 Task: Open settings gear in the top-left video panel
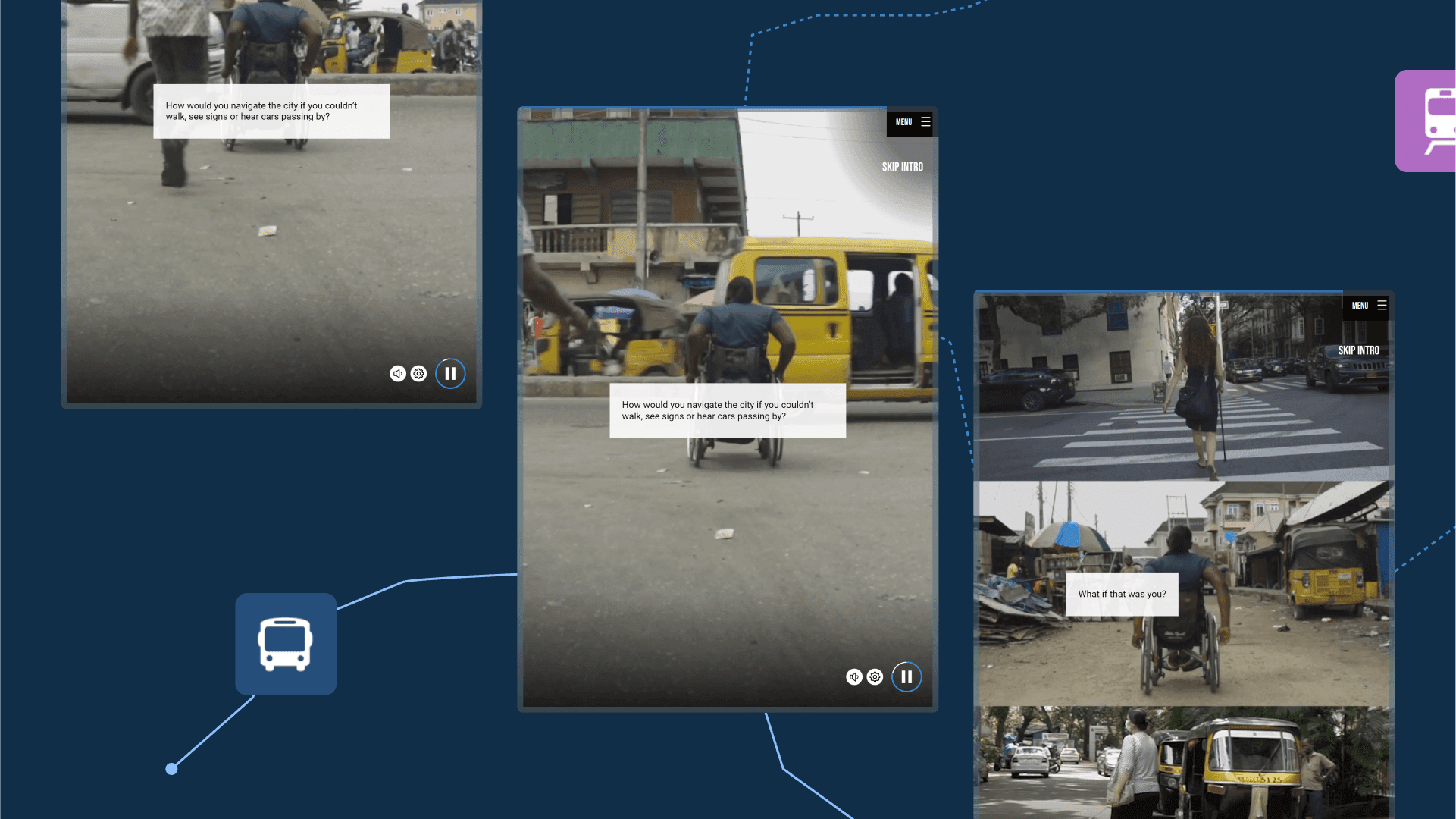pyautogui.click(x=418, y=373)
